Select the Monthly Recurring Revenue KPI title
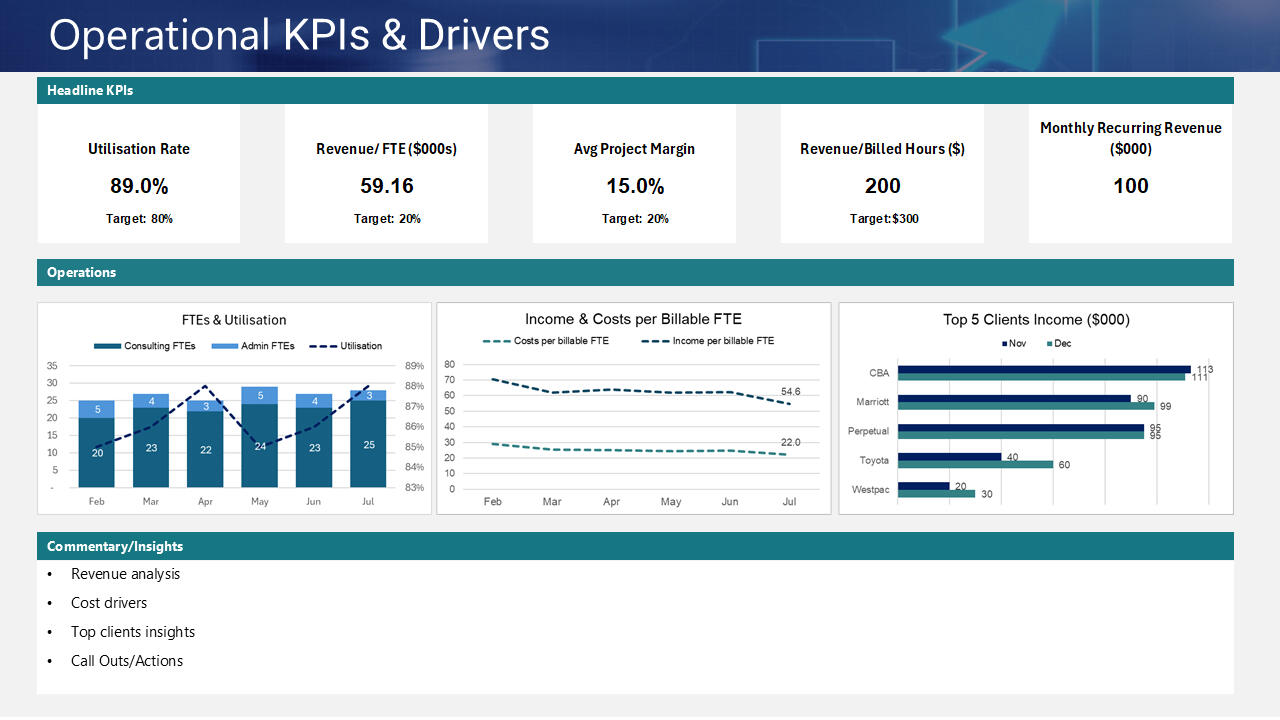1280x720 pixels. click(x=1130, y=138)
